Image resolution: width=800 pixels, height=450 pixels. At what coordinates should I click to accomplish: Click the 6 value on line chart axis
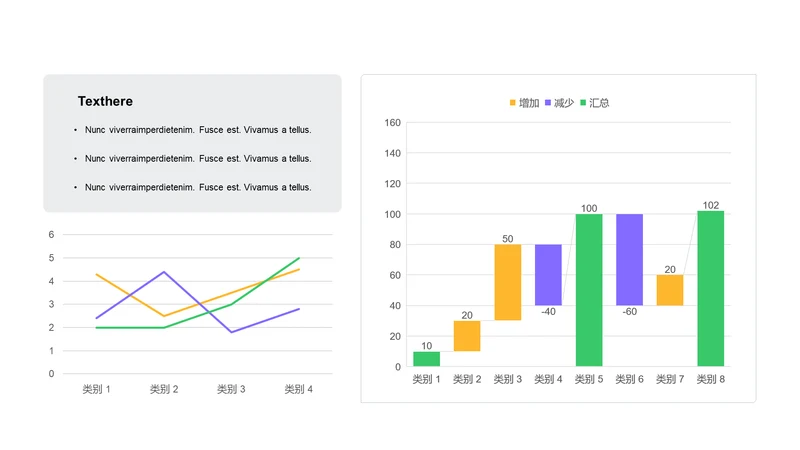51,235
